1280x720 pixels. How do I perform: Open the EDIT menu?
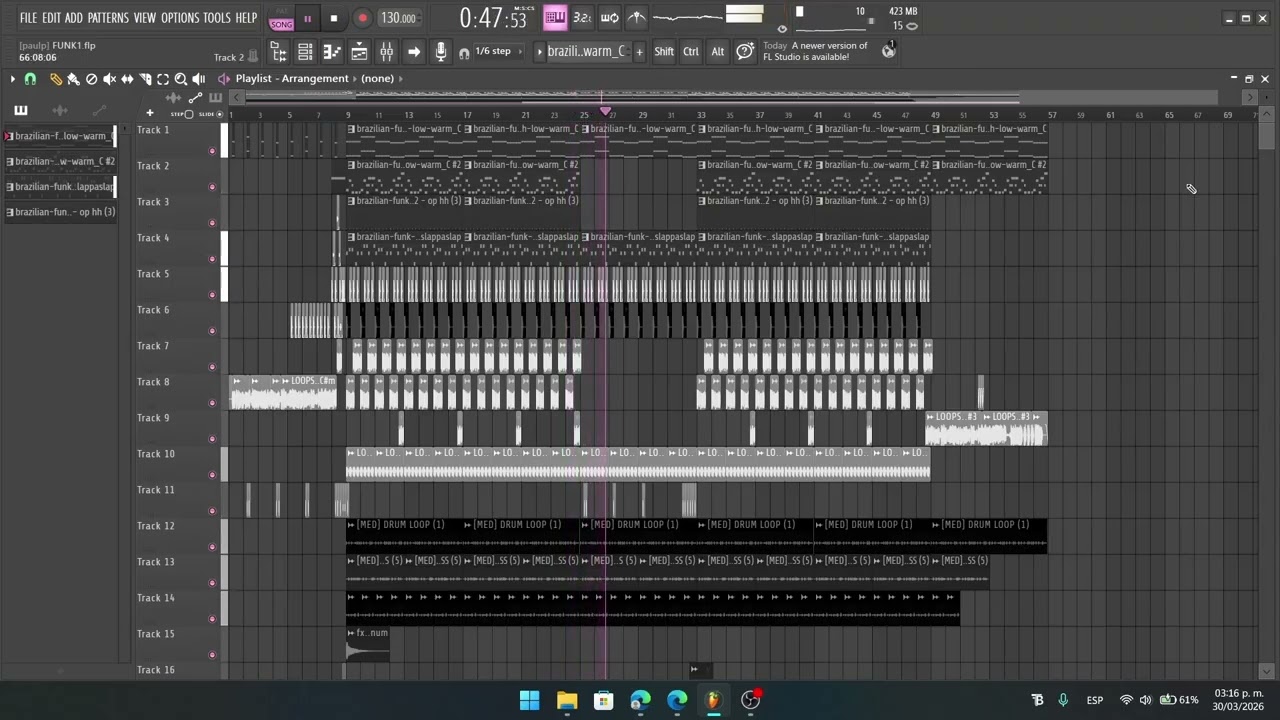pyautogui.click(x=51, y=18)
